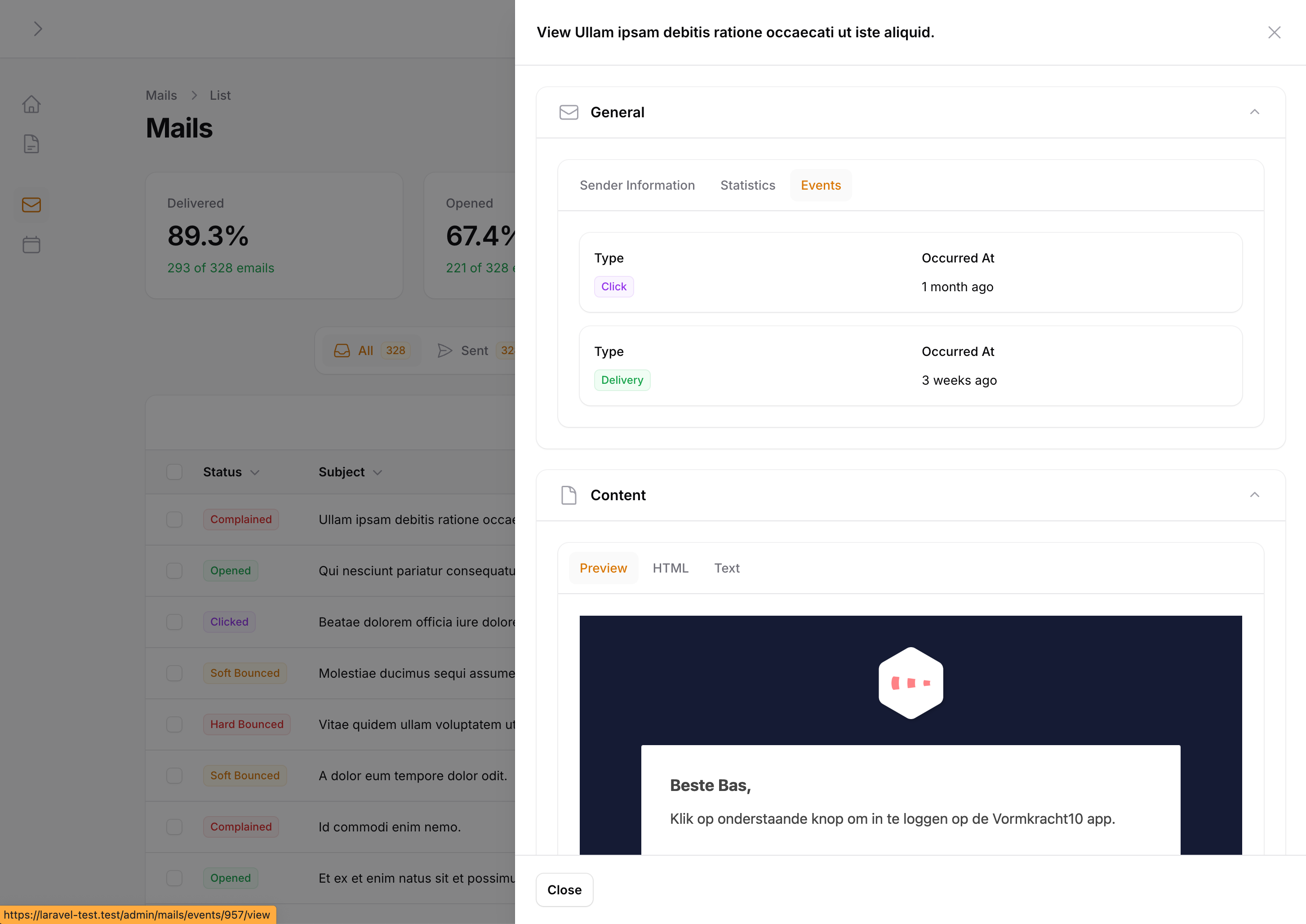Click the hexagon logo in email preview
This screenshot has width=1306, height=924.
pos(910,683)
